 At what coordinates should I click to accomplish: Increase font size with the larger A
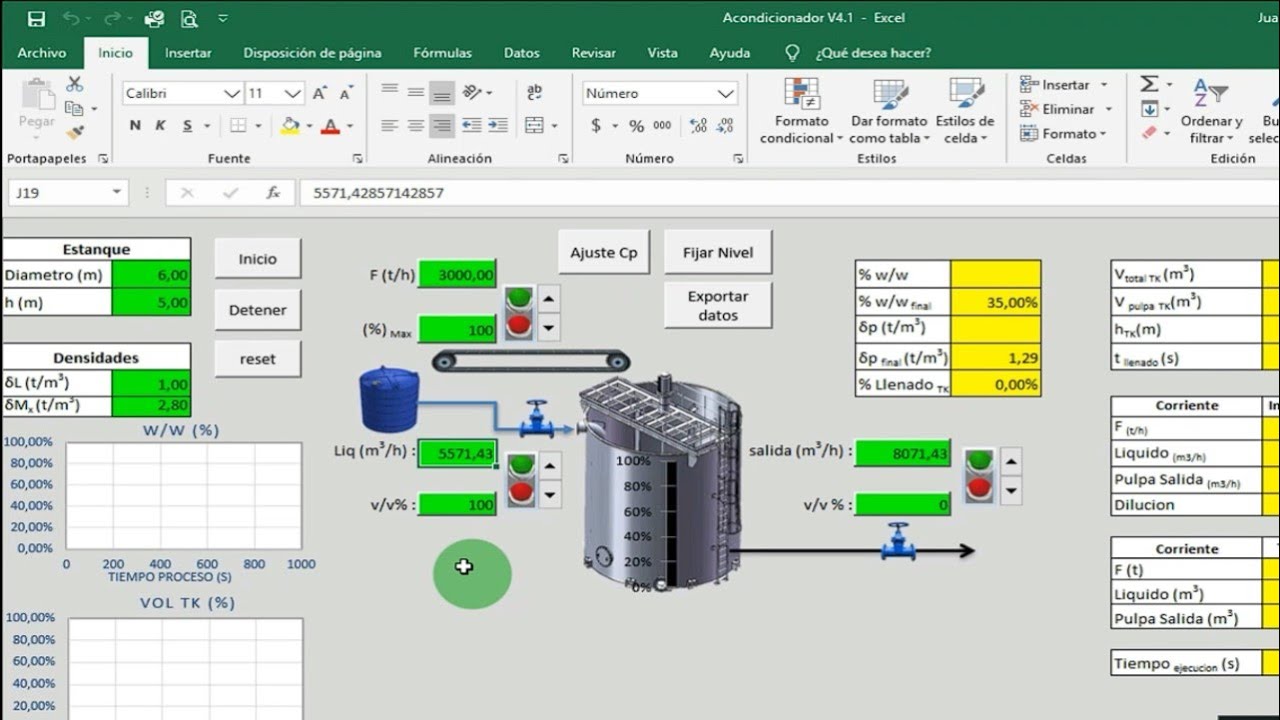(x=320, y=93)
